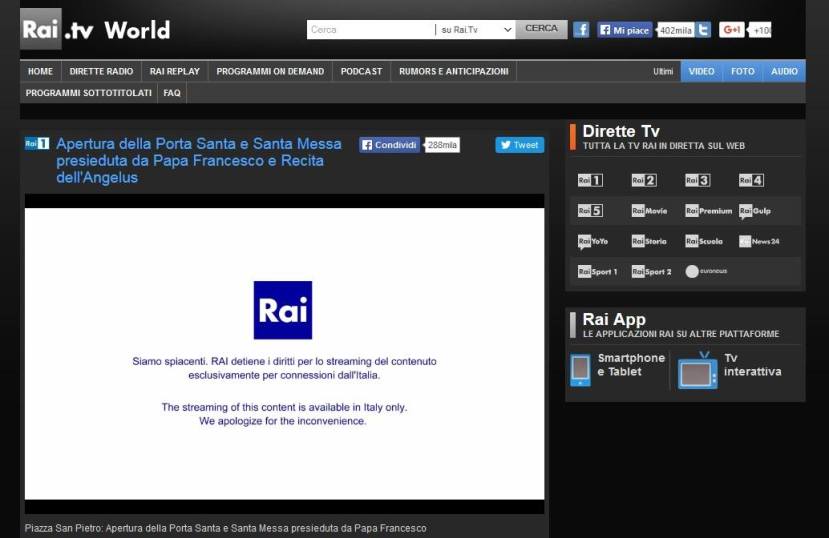Image resolution: width=829 pixels, height=538 pixels.
Task: Open the Euronews live channel
Action: 706,272
